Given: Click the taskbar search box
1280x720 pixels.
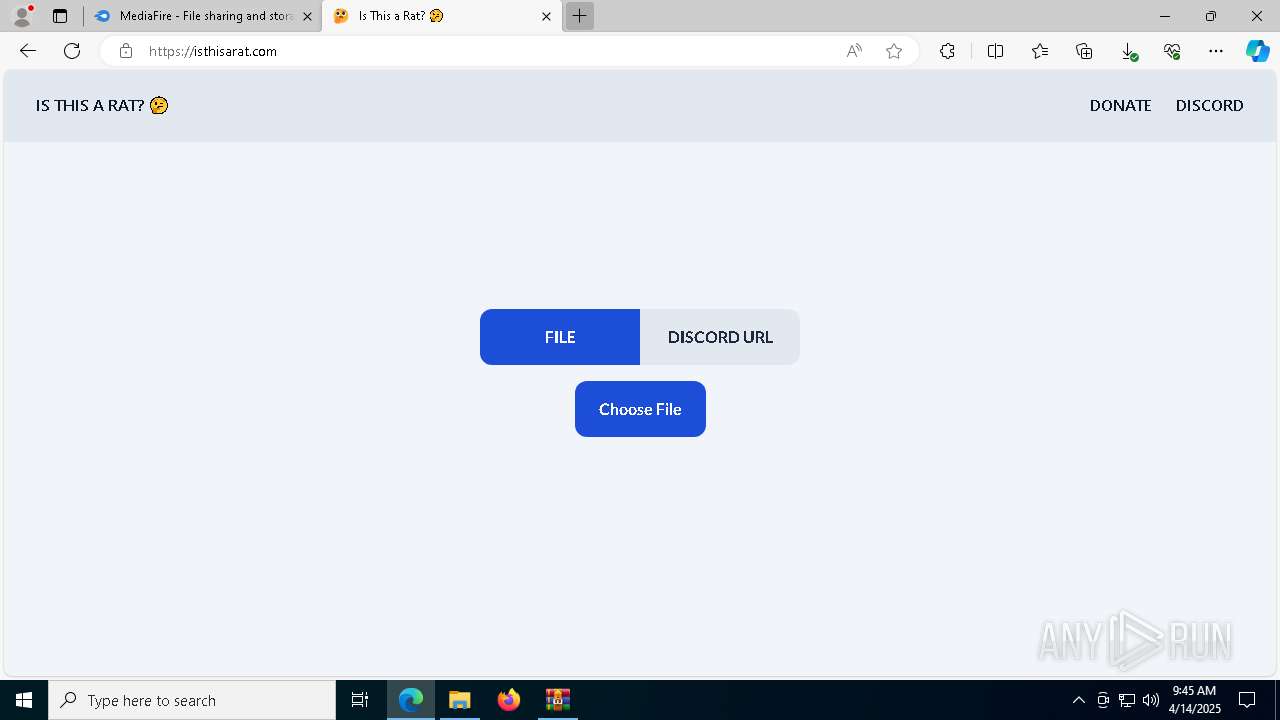Looking at the screenshot, I should click(x=192, y=700).
